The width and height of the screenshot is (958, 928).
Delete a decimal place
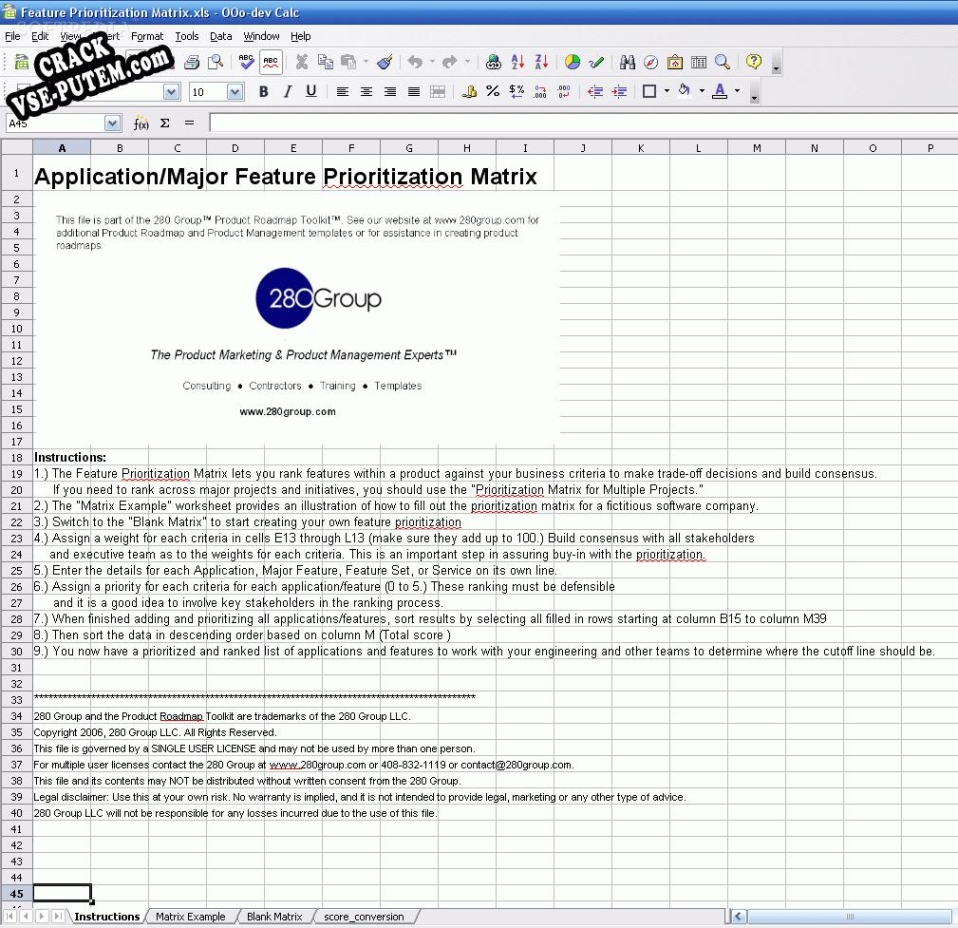coord(564,91)
